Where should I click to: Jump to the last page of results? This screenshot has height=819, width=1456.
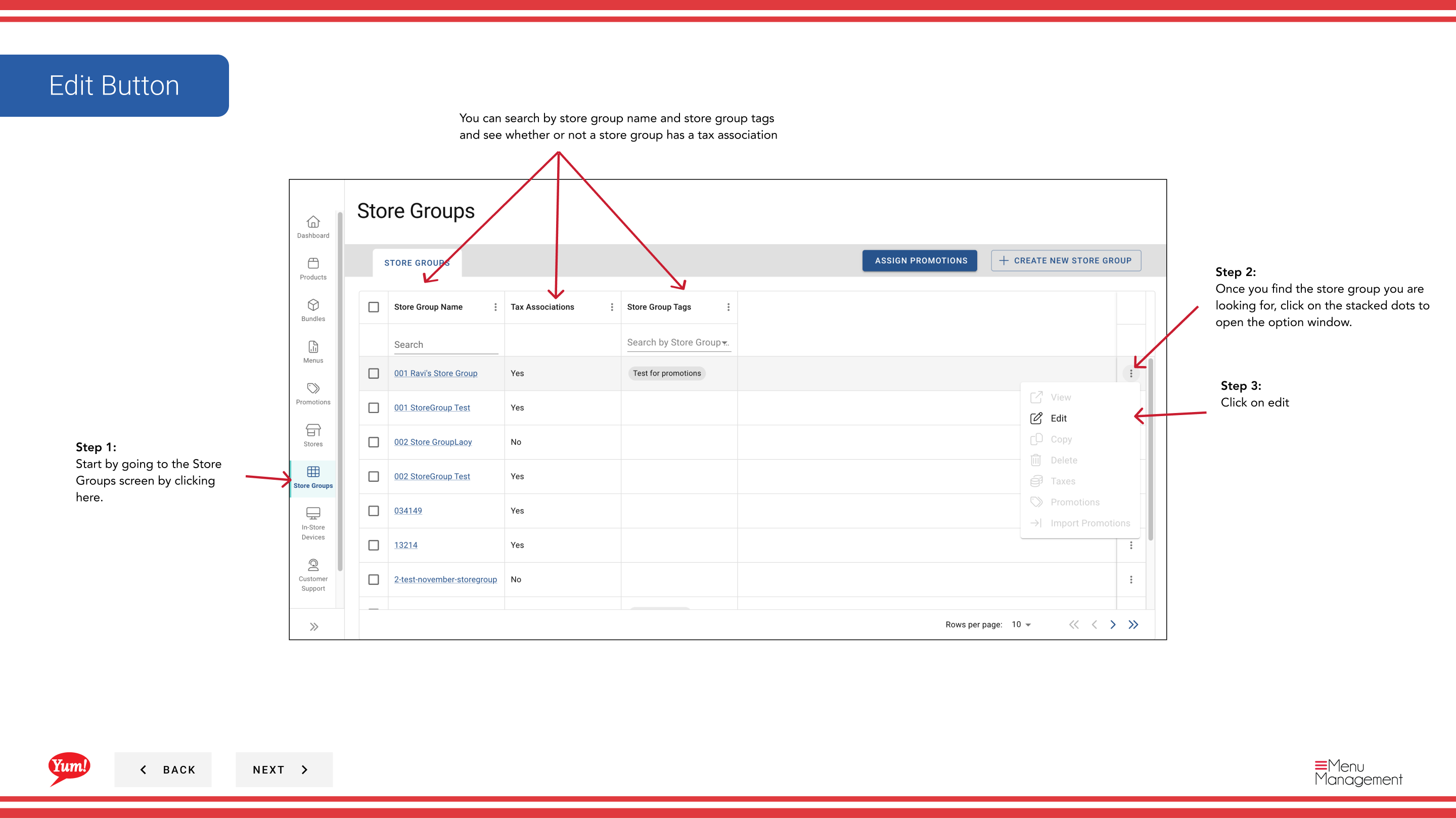(x=1133, y=624)
